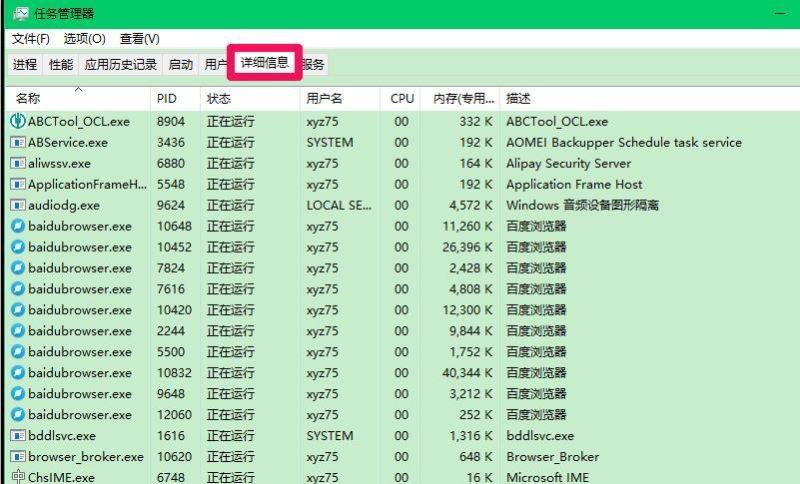The width and height of the screenshot is (800, 484).
Task: Click the ChsIME.exe input method icon
Action: click(18, 477)
